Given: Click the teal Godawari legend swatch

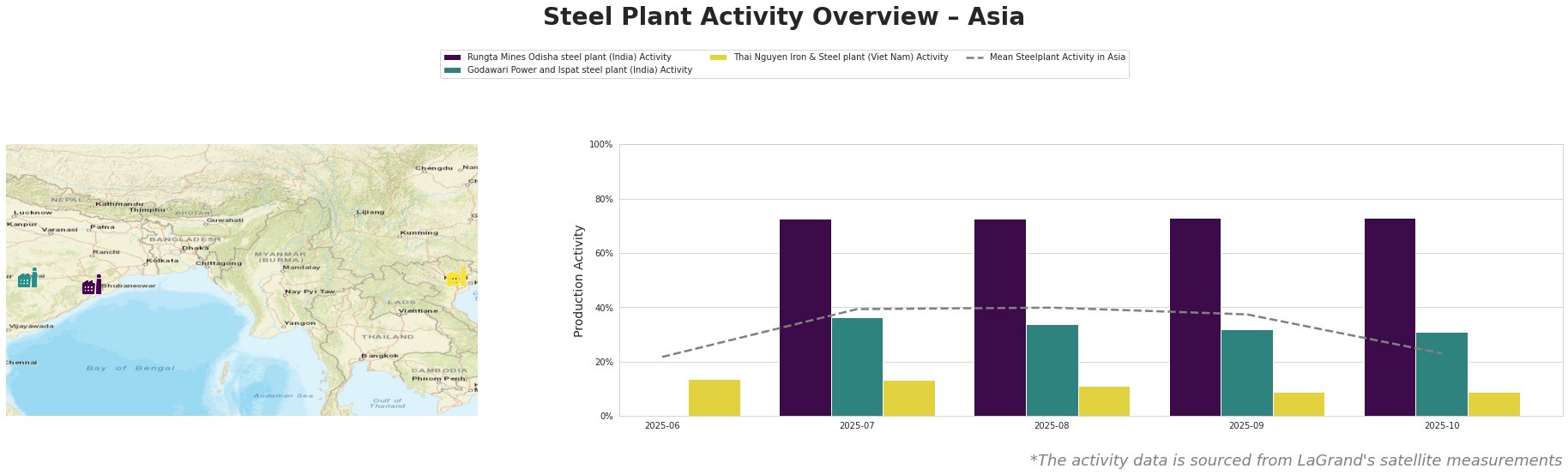Looking at the screenshot, I should point(453,70).
